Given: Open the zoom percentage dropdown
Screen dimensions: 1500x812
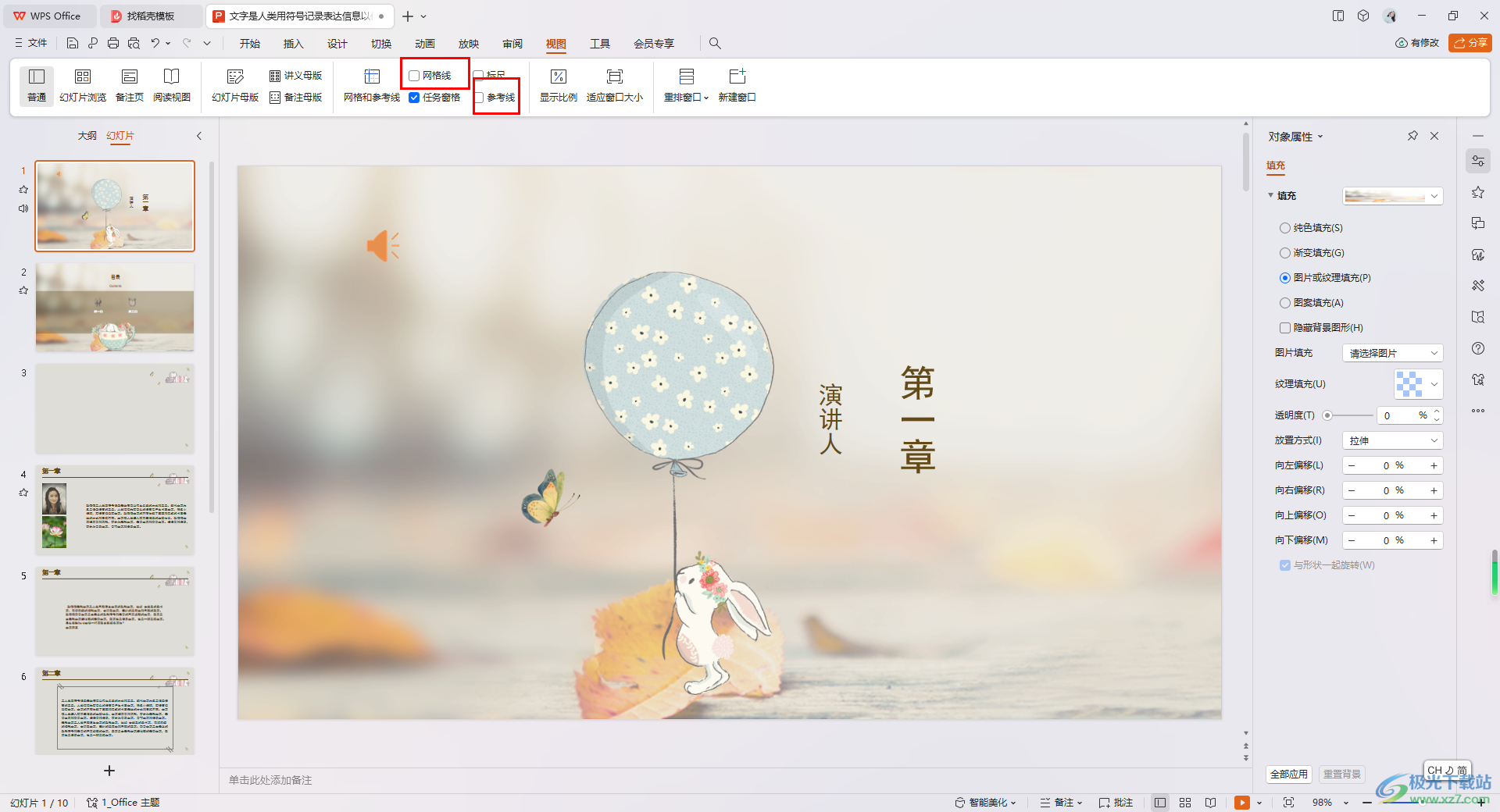Looking at the screenshot, I should pyautogui.click(x=1346, y=803).
